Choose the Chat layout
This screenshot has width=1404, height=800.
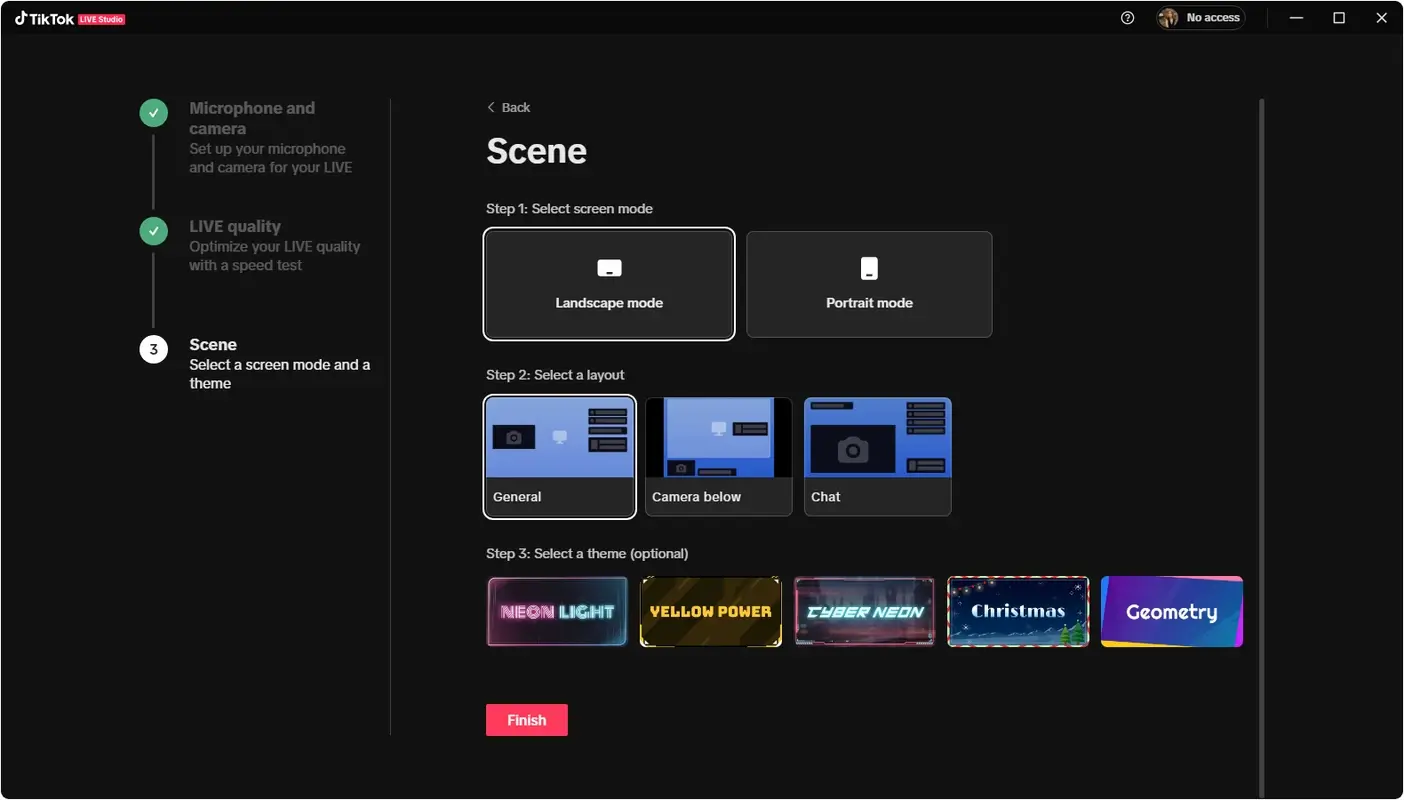(x=877, y=456)
